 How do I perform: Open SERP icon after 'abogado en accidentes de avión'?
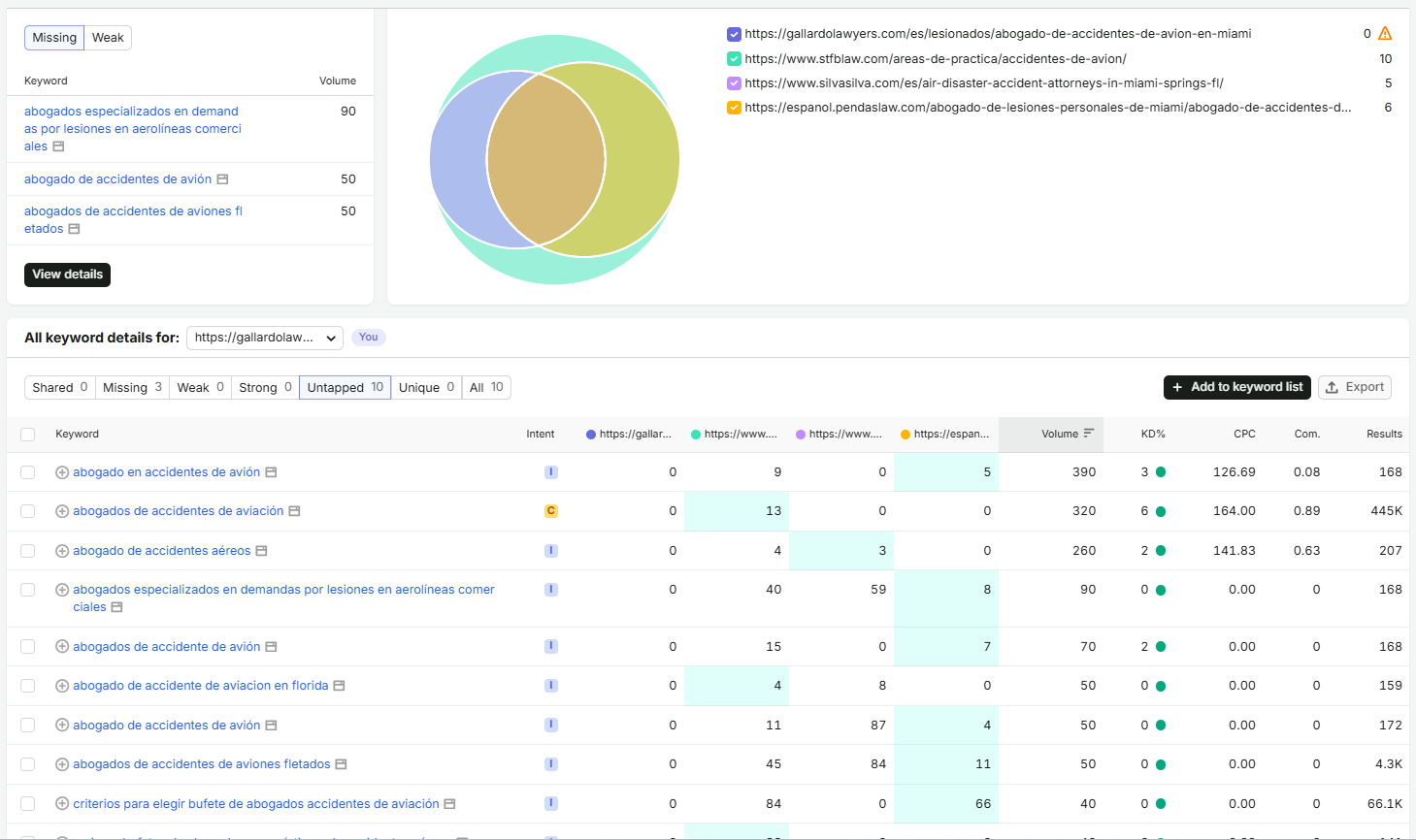(x=272, y=472)
